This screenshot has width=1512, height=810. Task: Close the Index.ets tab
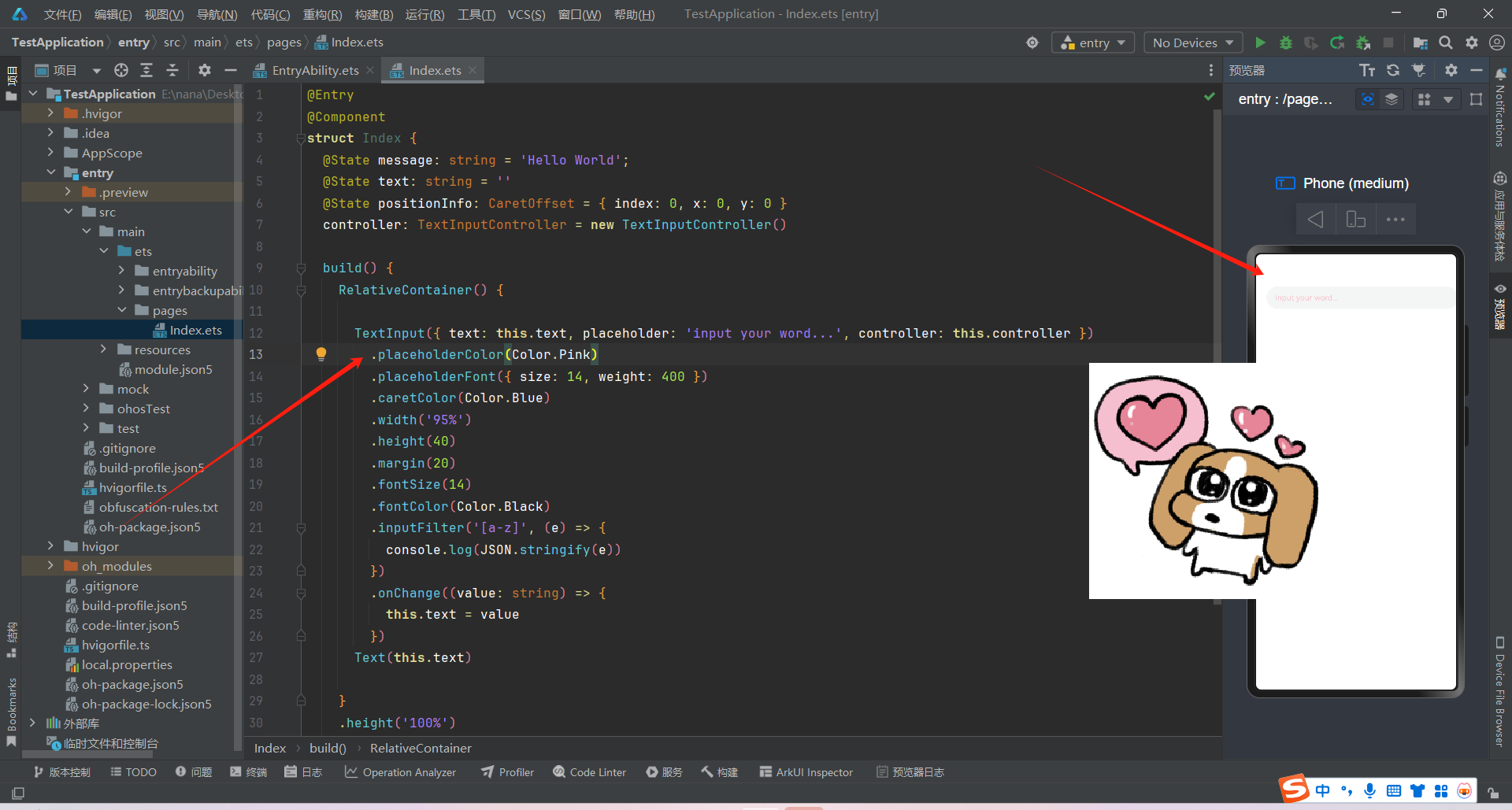[x=472, y=70]
